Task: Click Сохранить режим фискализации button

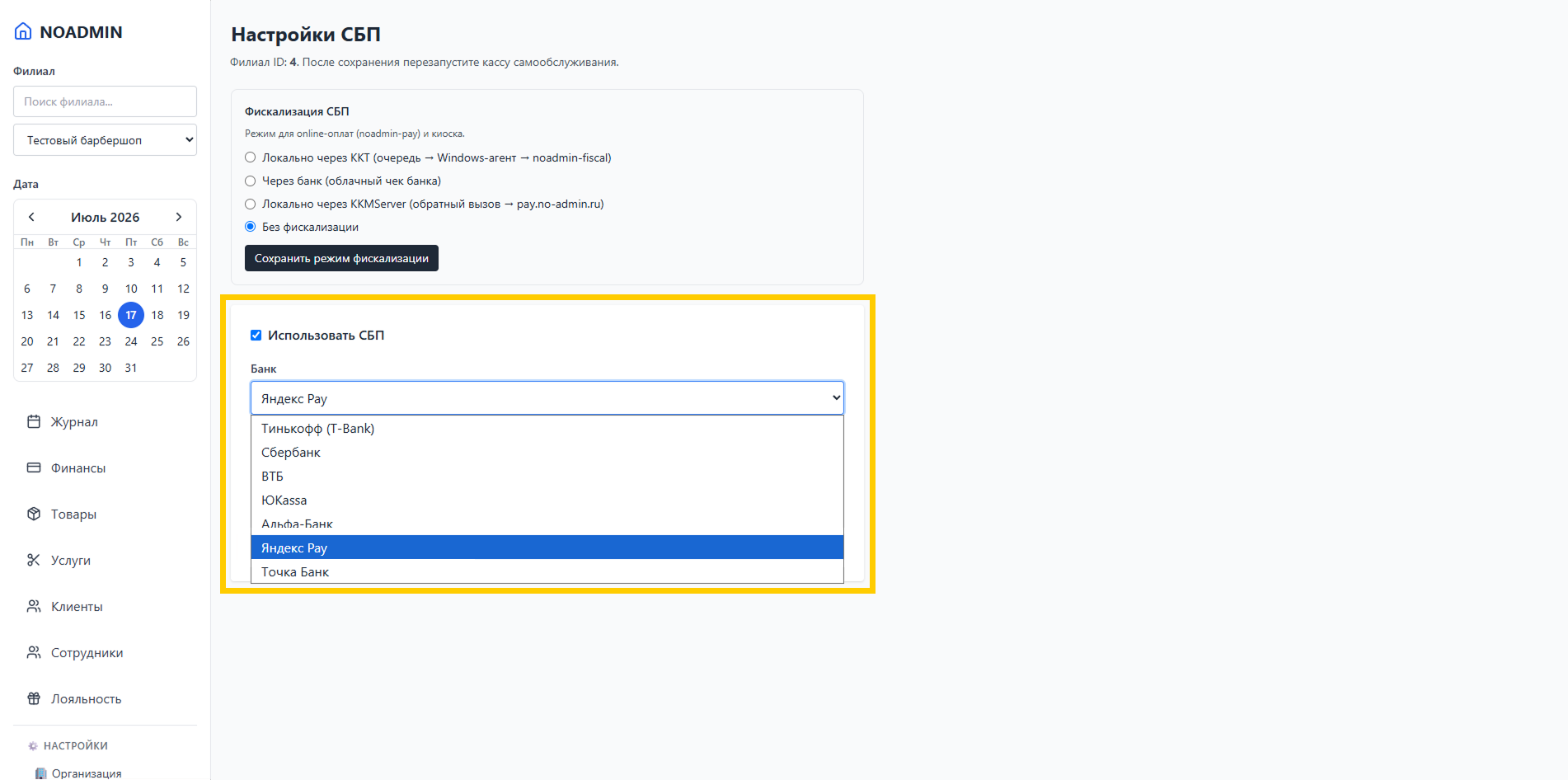Action: point(341,258)
